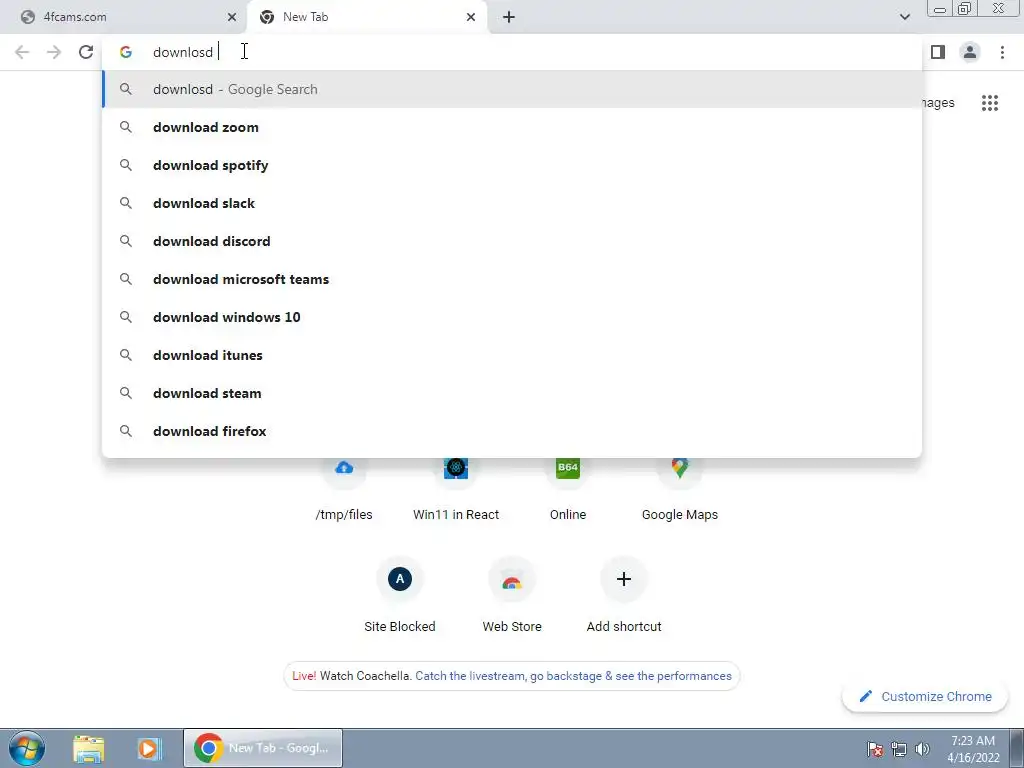The image size is (1024, 768).
Task: Select the 'download microsoft teams' suggestion
Action: 512,279
